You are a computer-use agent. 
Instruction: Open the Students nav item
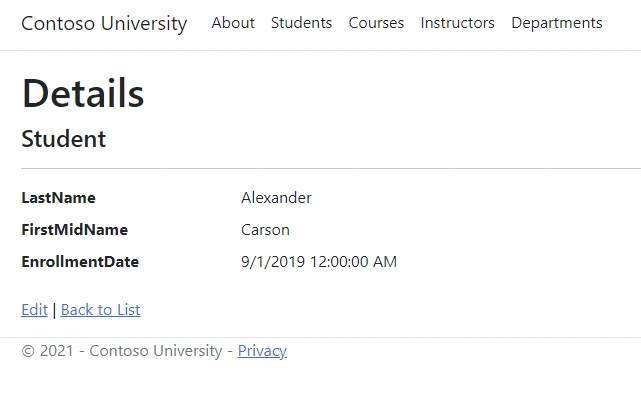pyautogui.click(x=301, y=23)
